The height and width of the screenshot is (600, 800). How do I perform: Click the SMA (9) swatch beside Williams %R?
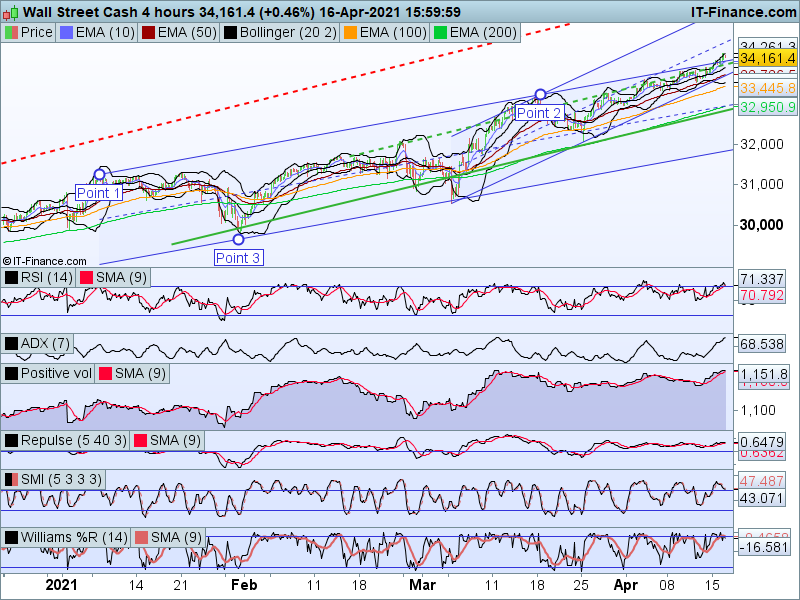click(141, 537)
